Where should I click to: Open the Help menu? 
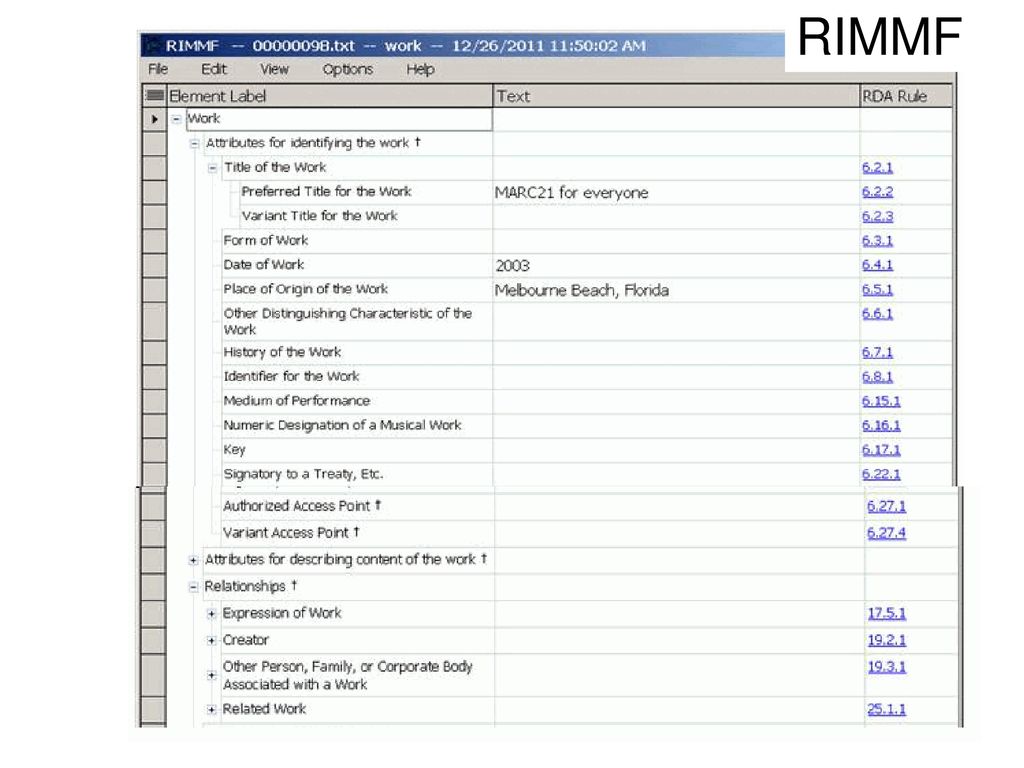[x=420, y=69]
